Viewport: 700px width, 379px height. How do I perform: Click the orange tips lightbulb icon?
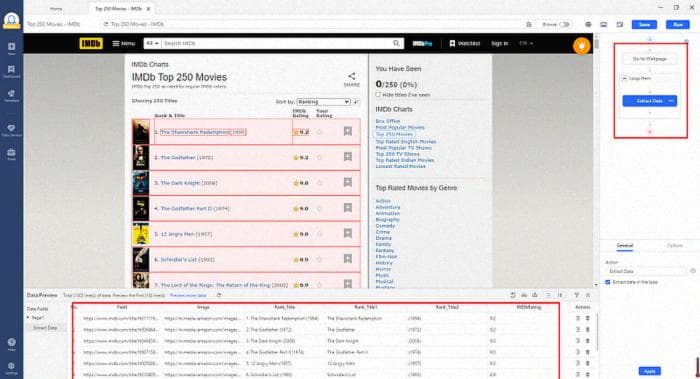tap(581, 46)
